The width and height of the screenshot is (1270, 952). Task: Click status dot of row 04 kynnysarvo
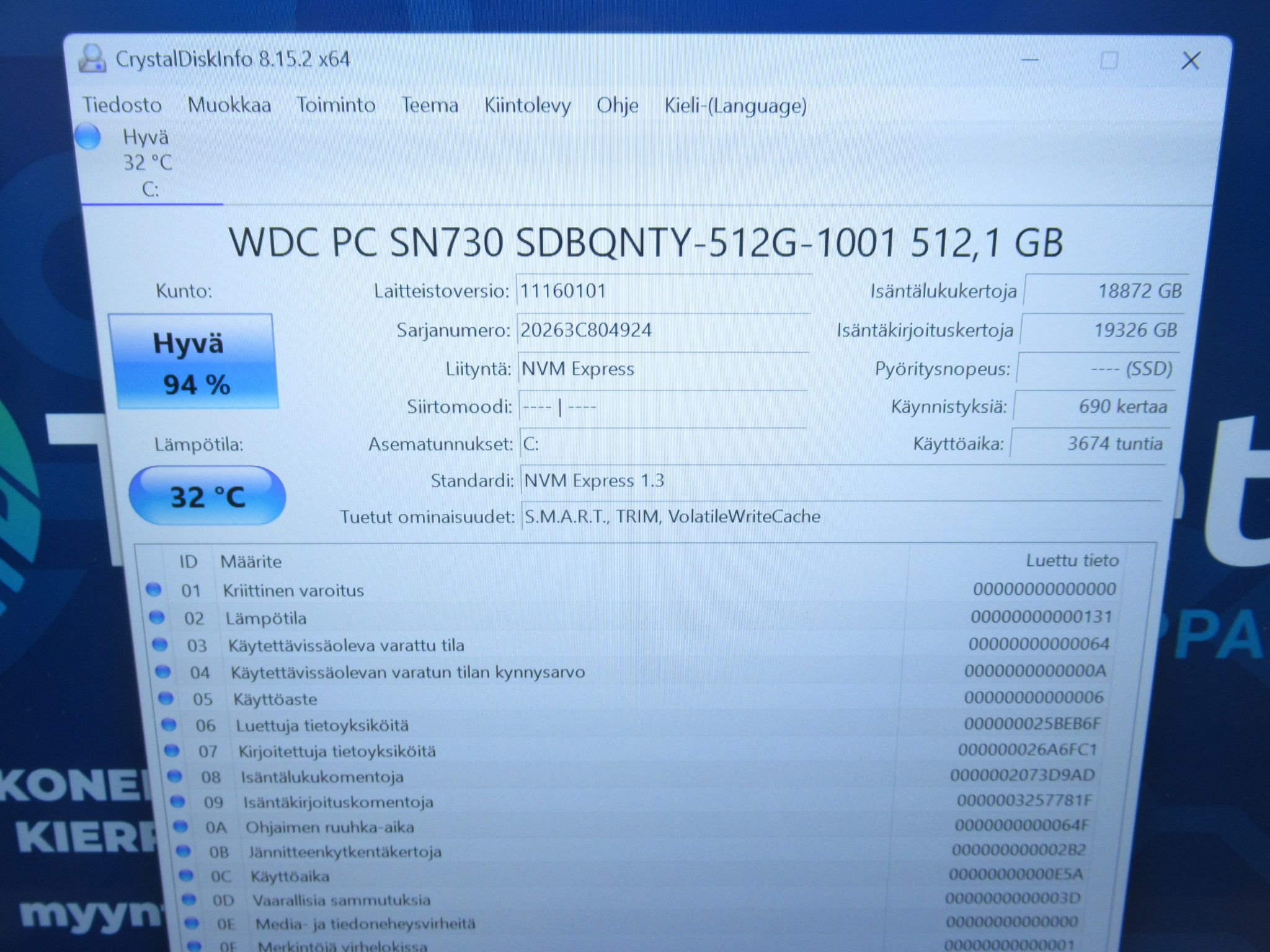[x=162, y=672]
